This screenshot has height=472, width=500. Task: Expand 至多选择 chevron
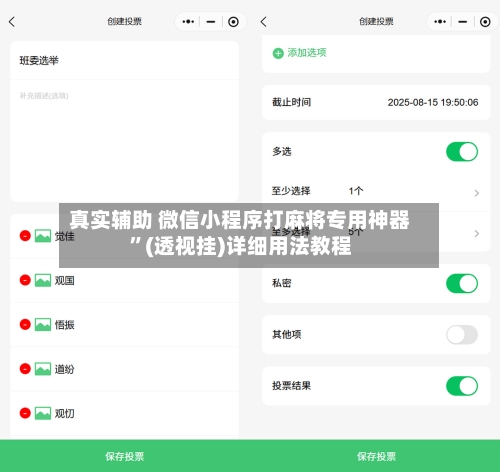click(477, 234)
